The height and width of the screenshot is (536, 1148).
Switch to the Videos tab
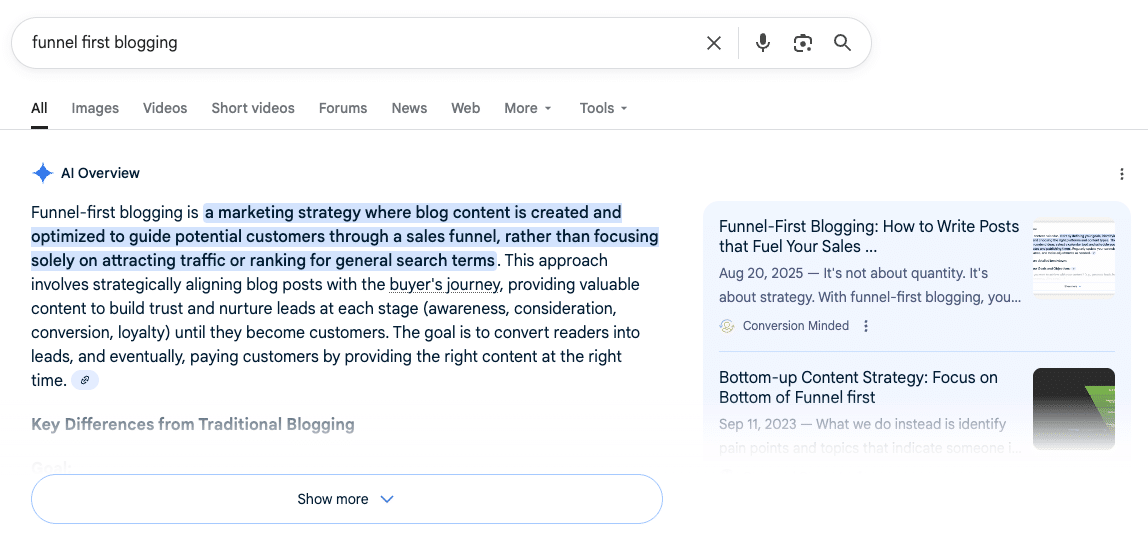[x=165, y=108]
